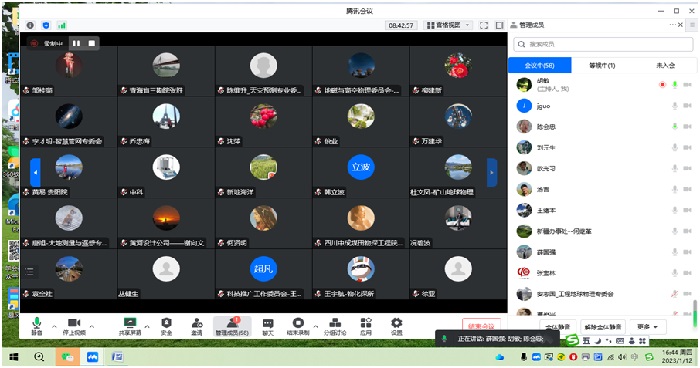Open the 共享屏幕 share screen tool

click(130, 326)
